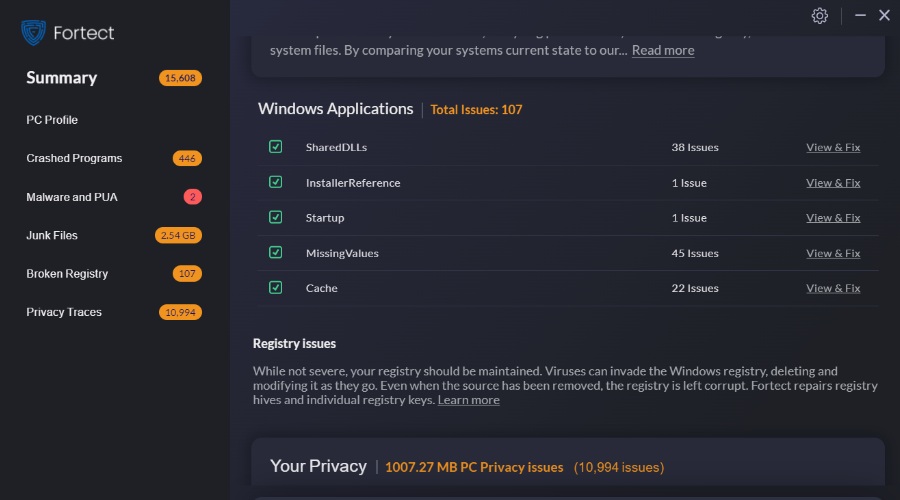Click the red 2 malware badge
900x500 pixels.
[193, 197]
